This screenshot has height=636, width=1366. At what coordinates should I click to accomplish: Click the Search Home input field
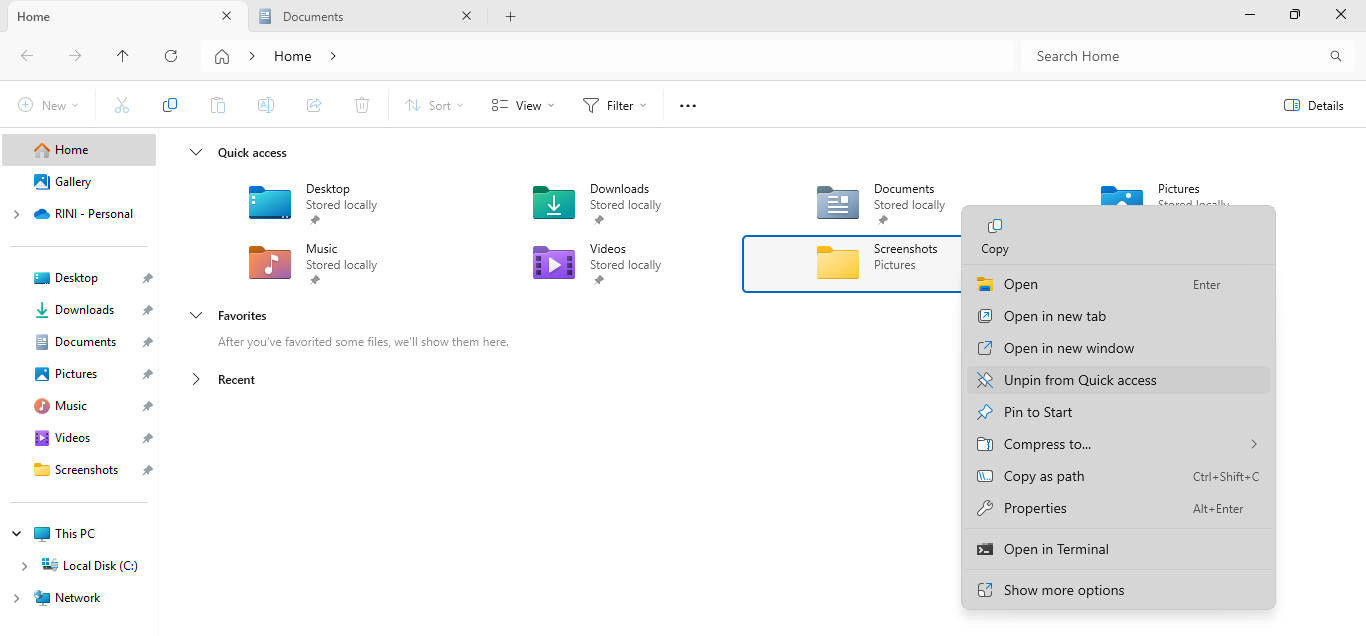1178,56
